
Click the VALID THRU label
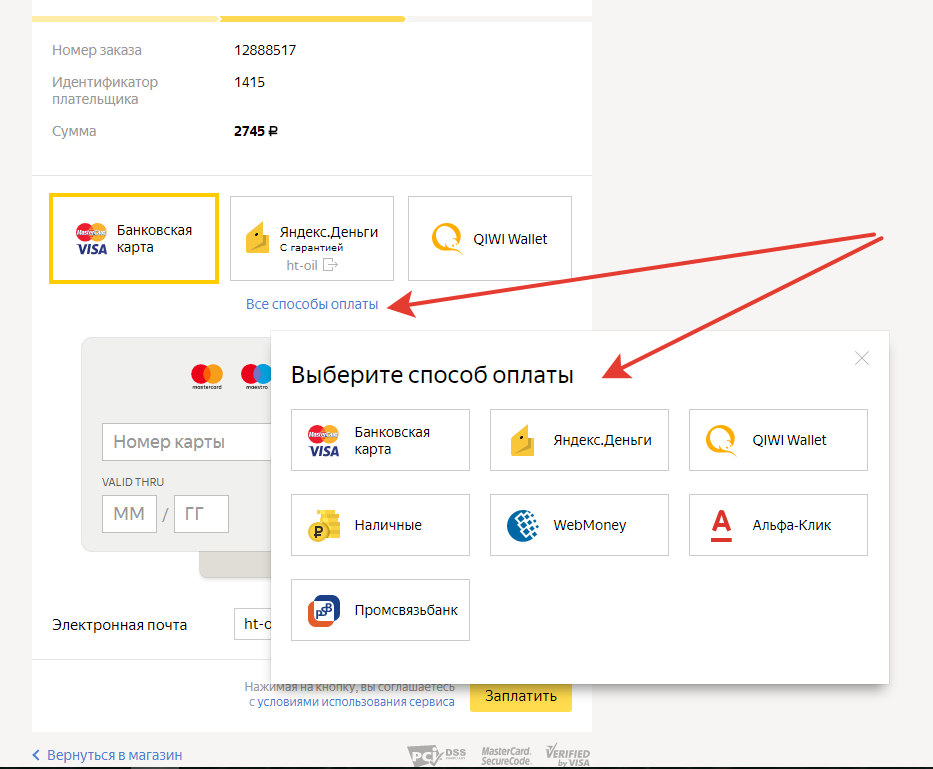[x=133, y=482]
